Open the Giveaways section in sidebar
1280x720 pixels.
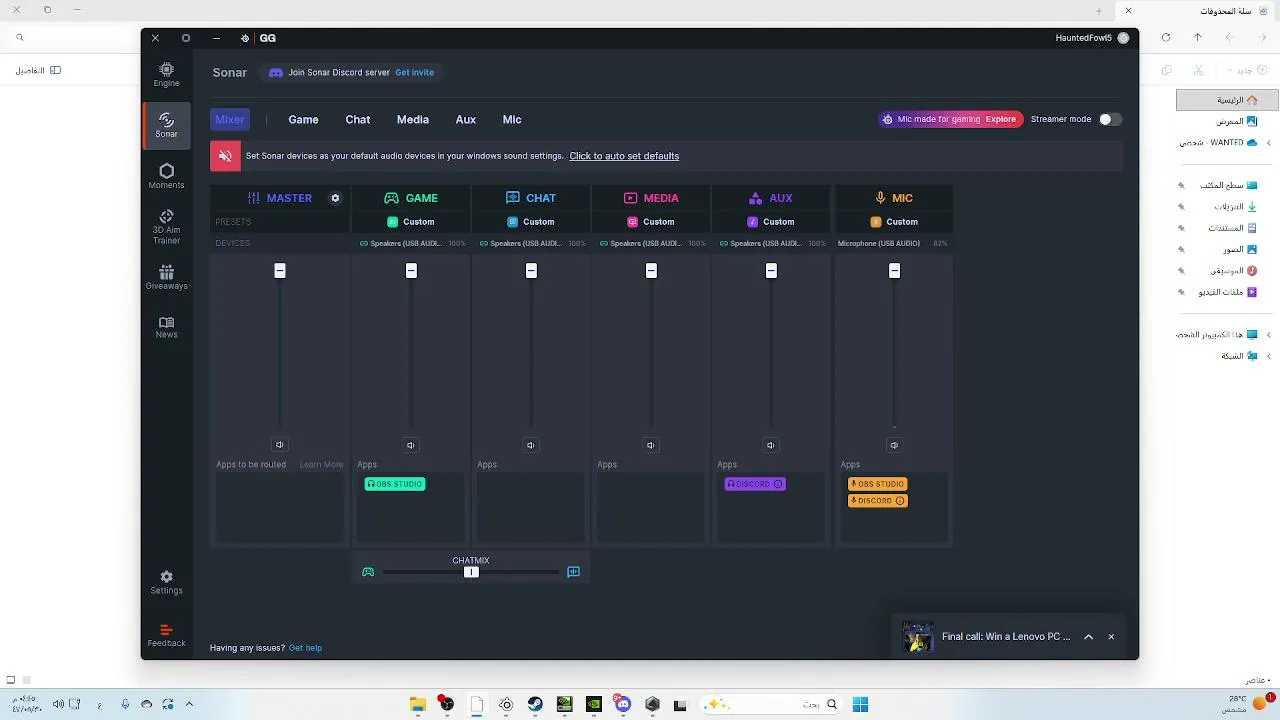(166, 277)
